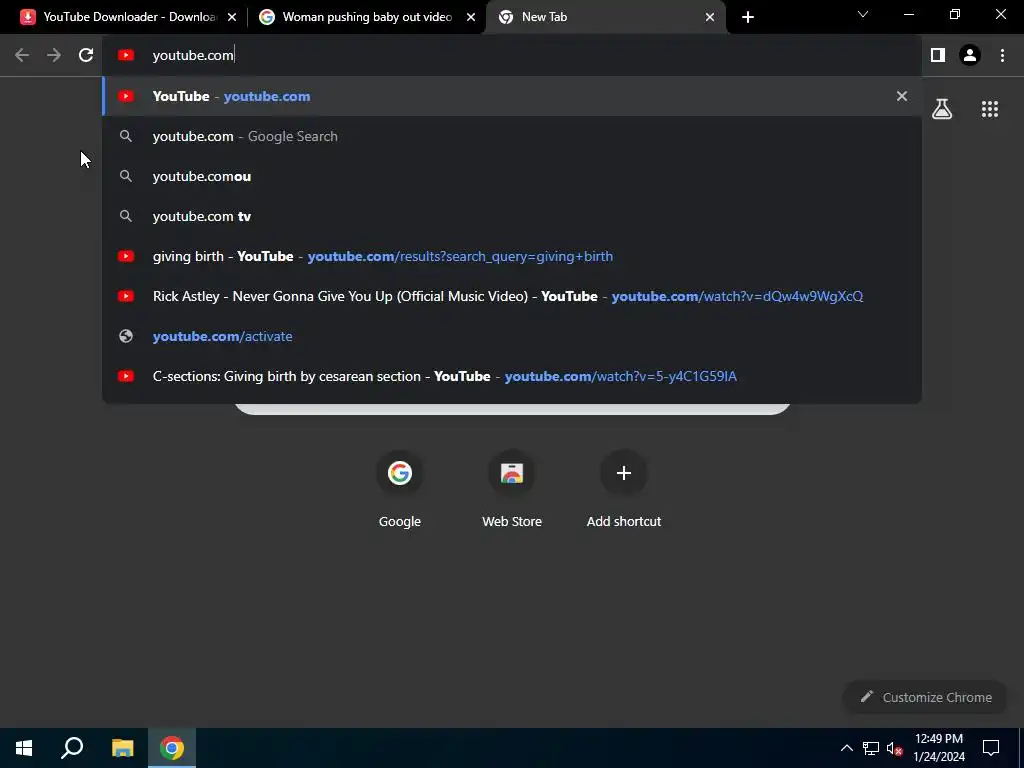Close the Woman pushing baby out tab

pyautogui.click(x=471, y=17)
